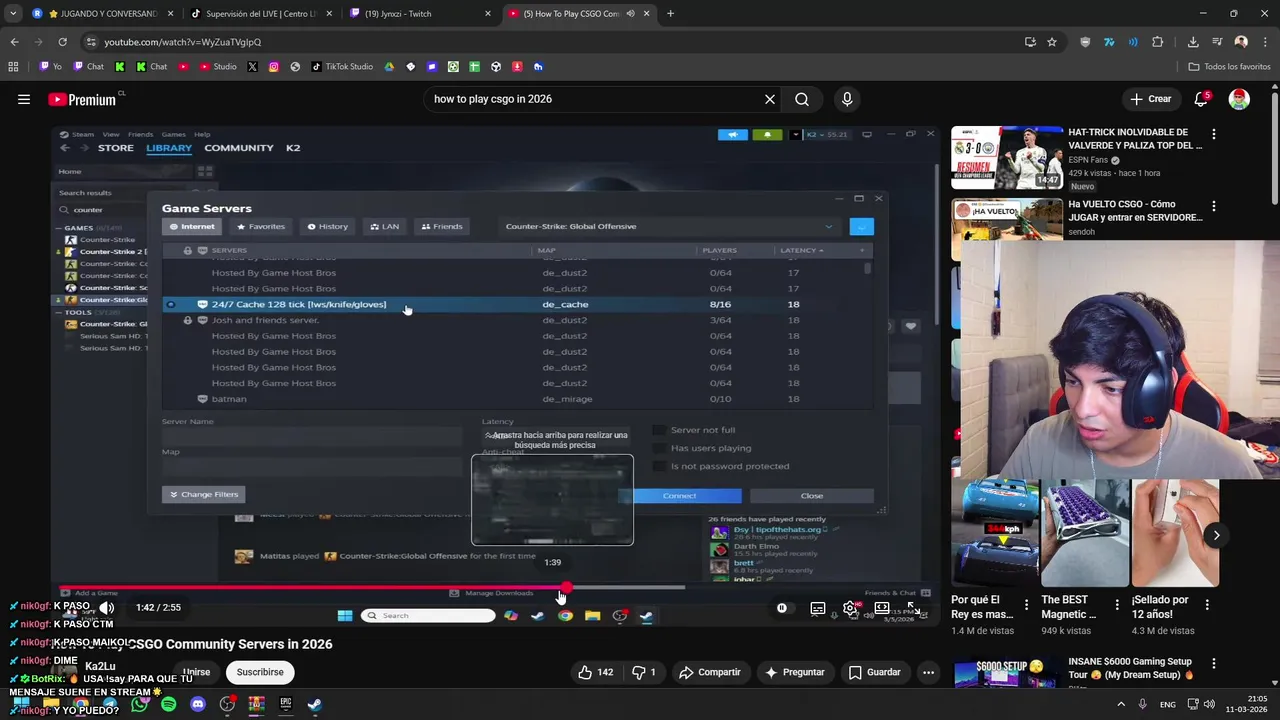The height and width of the screenshot is (720, 1280).
Task: Open Discord from the taskbar
Action: tap(198, 705)
